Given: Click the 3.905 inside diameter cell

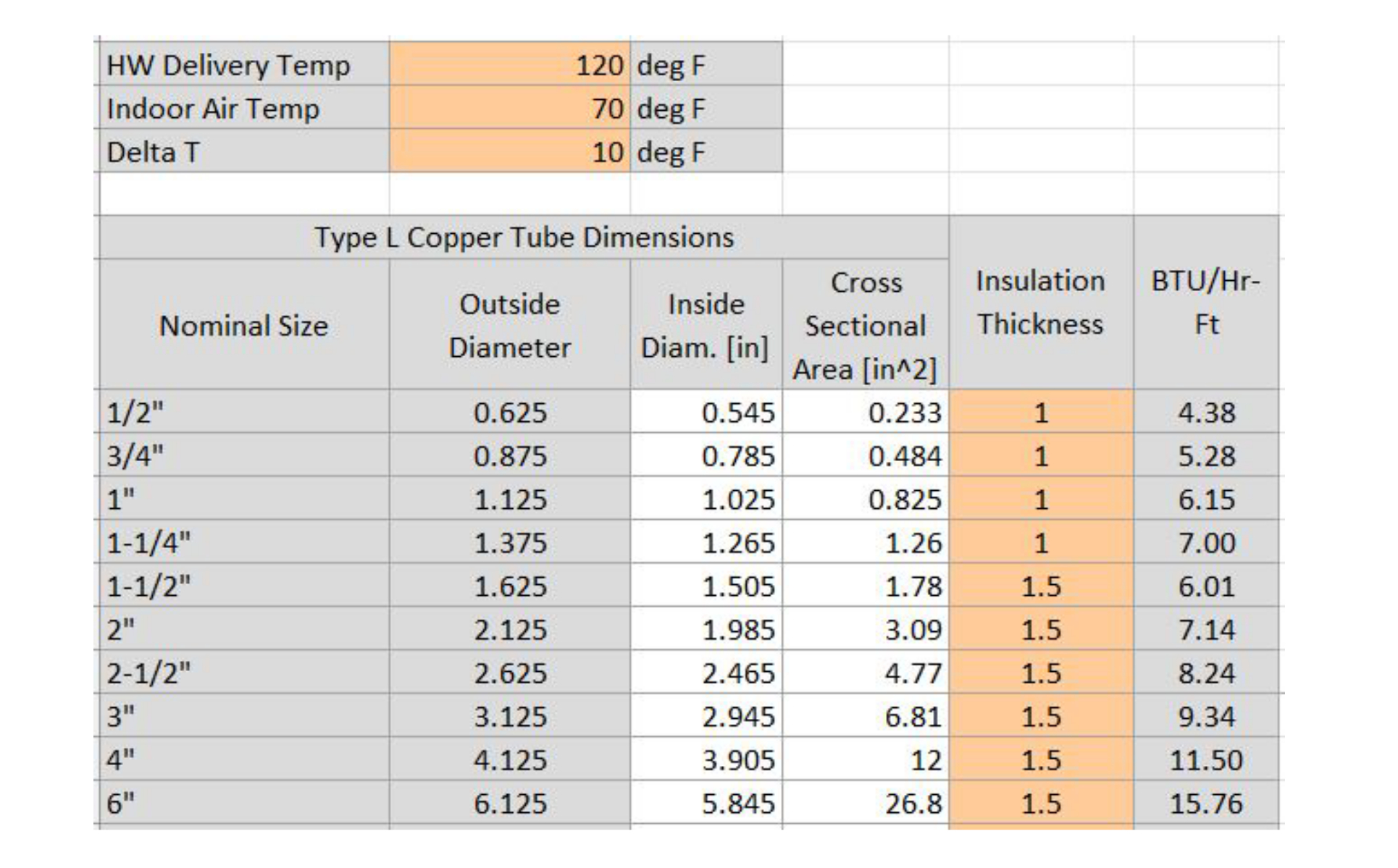Looking at the screenshot, I should 706,760.
